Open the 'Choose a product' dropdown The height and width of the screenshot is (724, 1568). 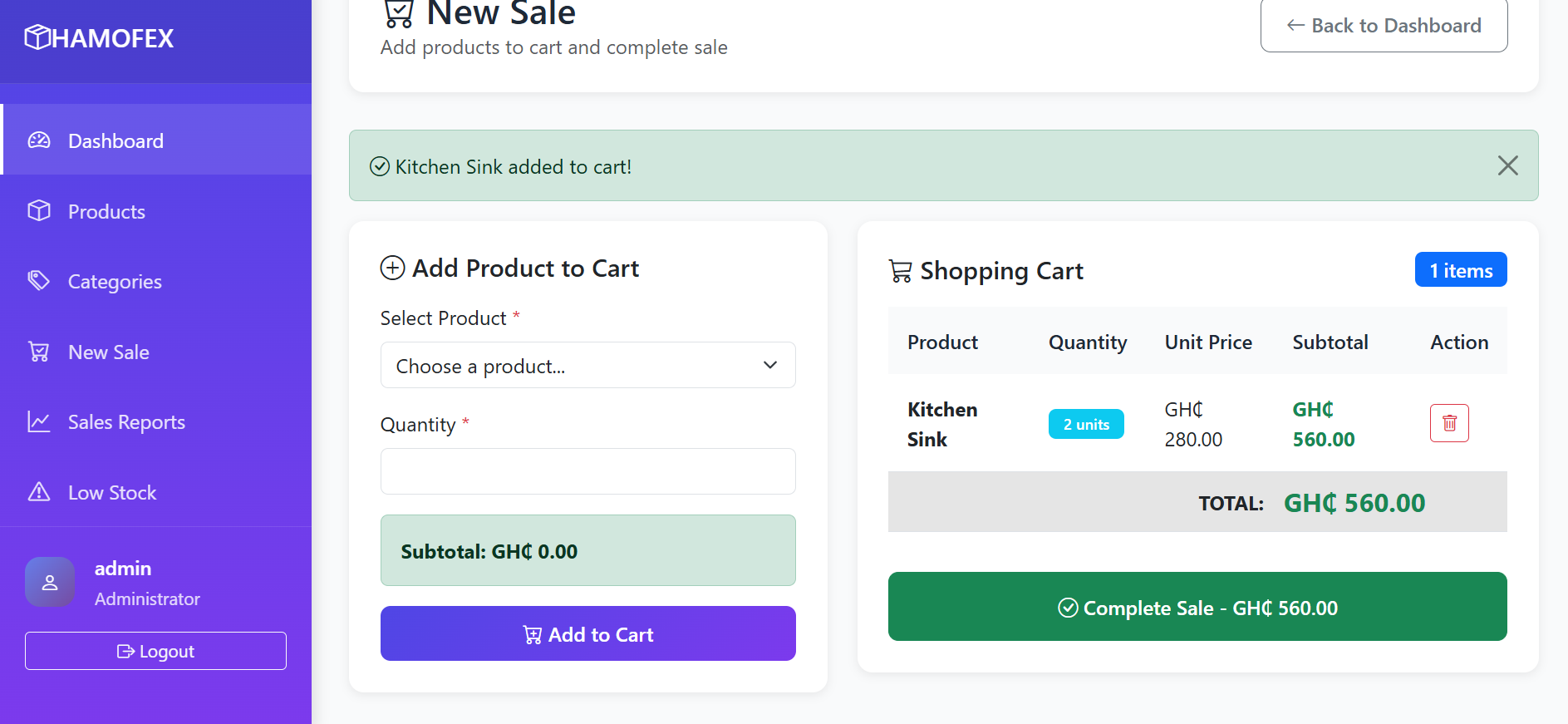587,365
